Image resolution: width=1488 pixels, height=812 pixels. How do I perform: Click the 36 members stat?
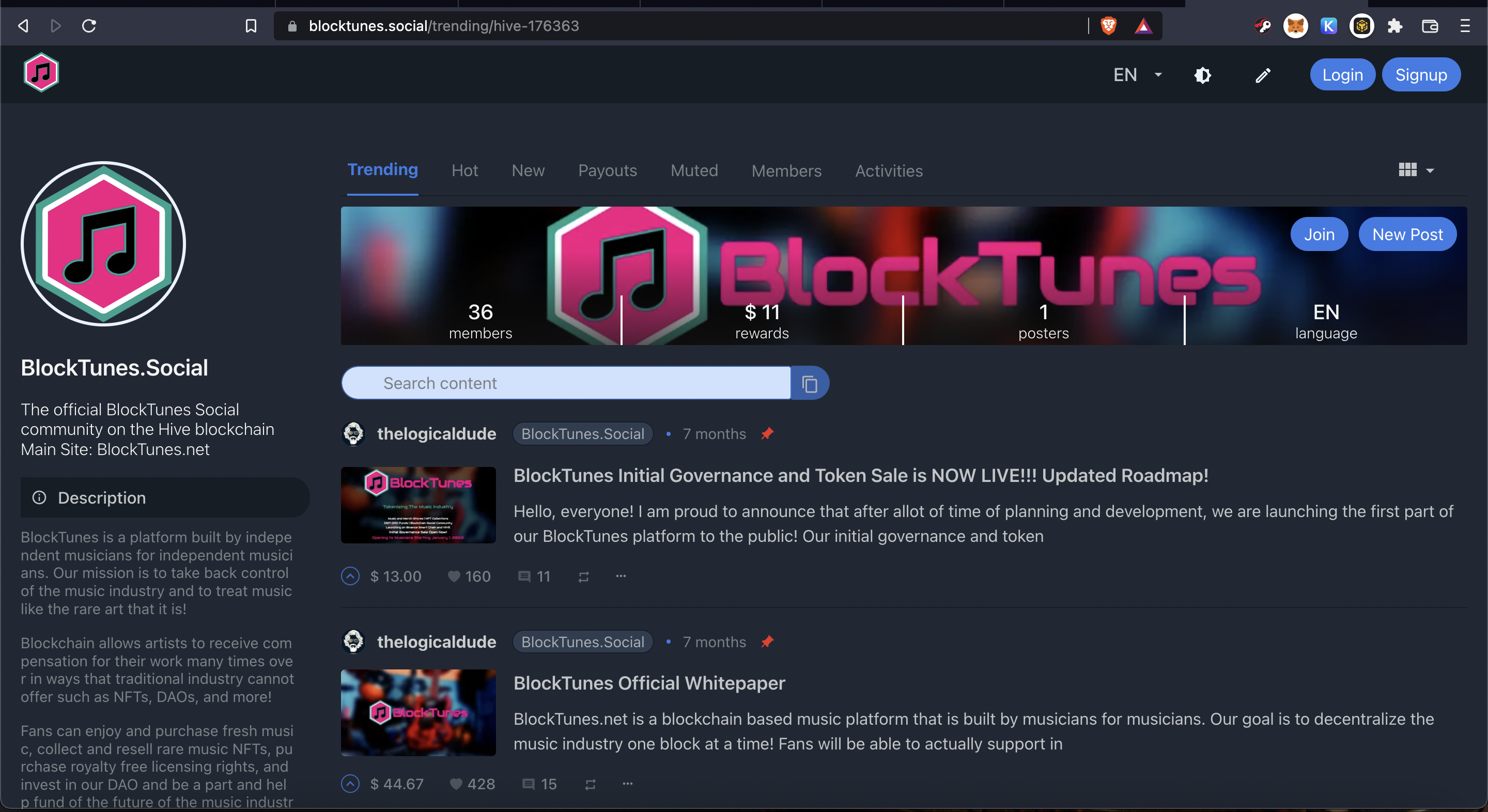pos(481,321)
